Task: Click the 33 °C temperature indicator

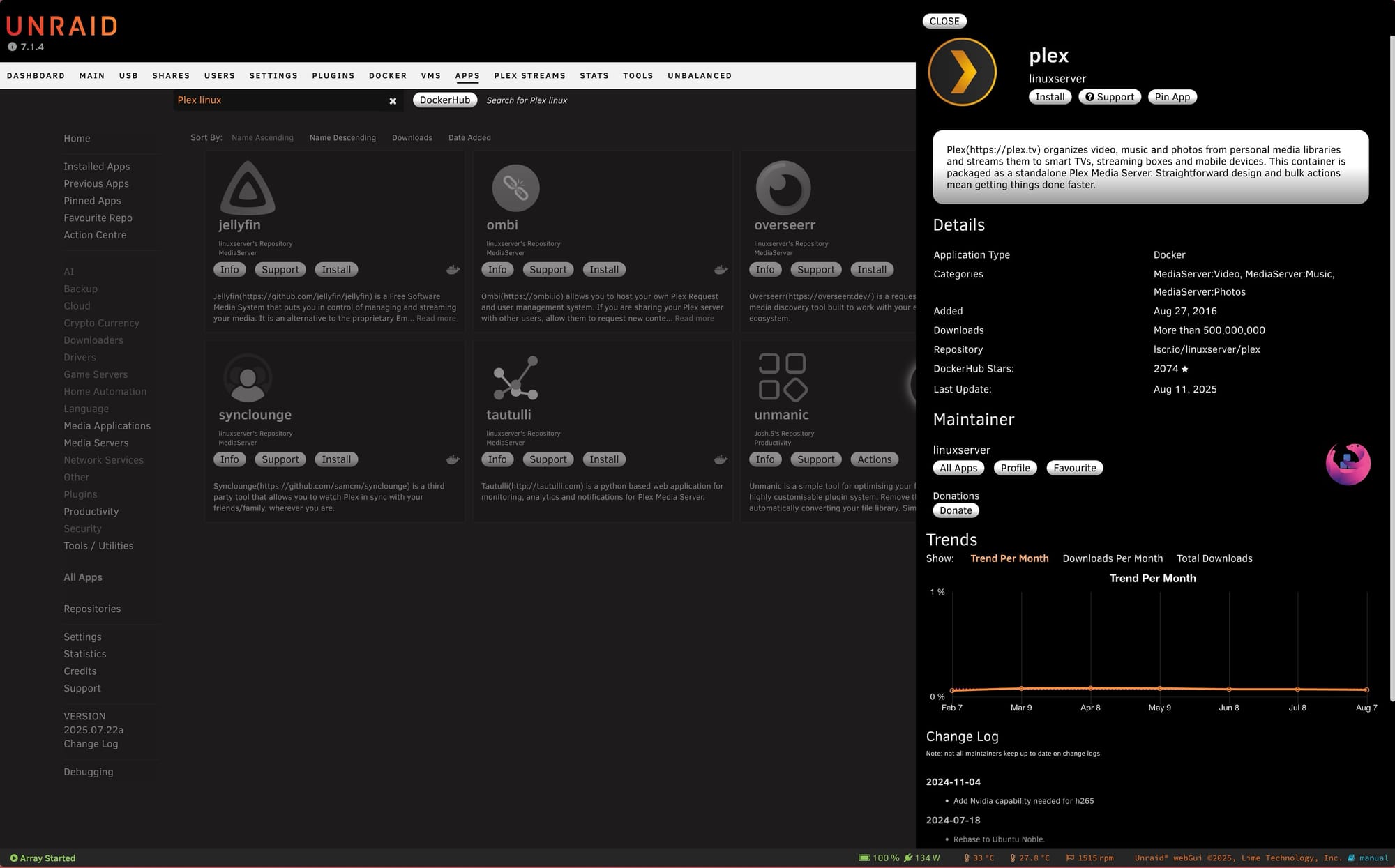Action: (979, 858)
